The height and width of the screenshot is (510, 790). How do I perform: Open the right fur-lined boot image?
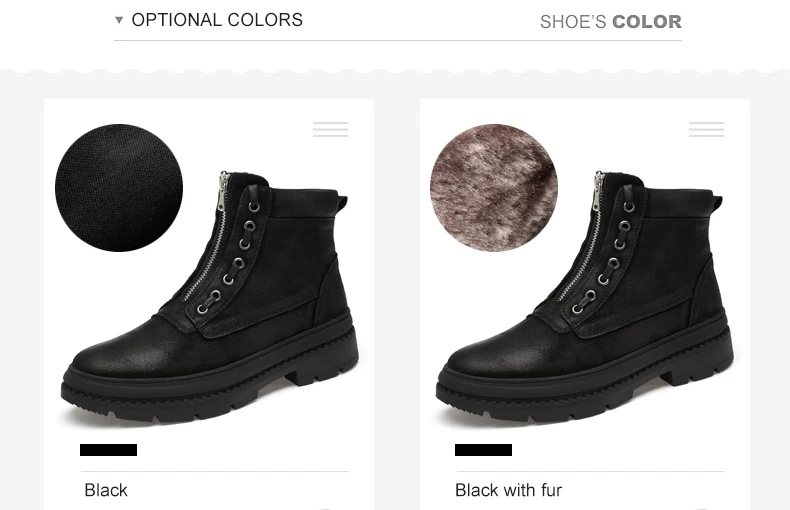click(585, 296)
